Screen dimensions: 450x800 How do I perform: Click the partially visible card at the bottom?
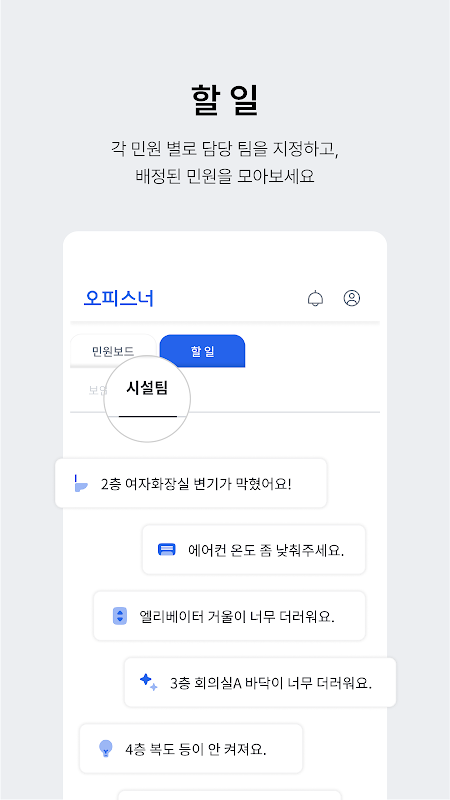point(230,795)
